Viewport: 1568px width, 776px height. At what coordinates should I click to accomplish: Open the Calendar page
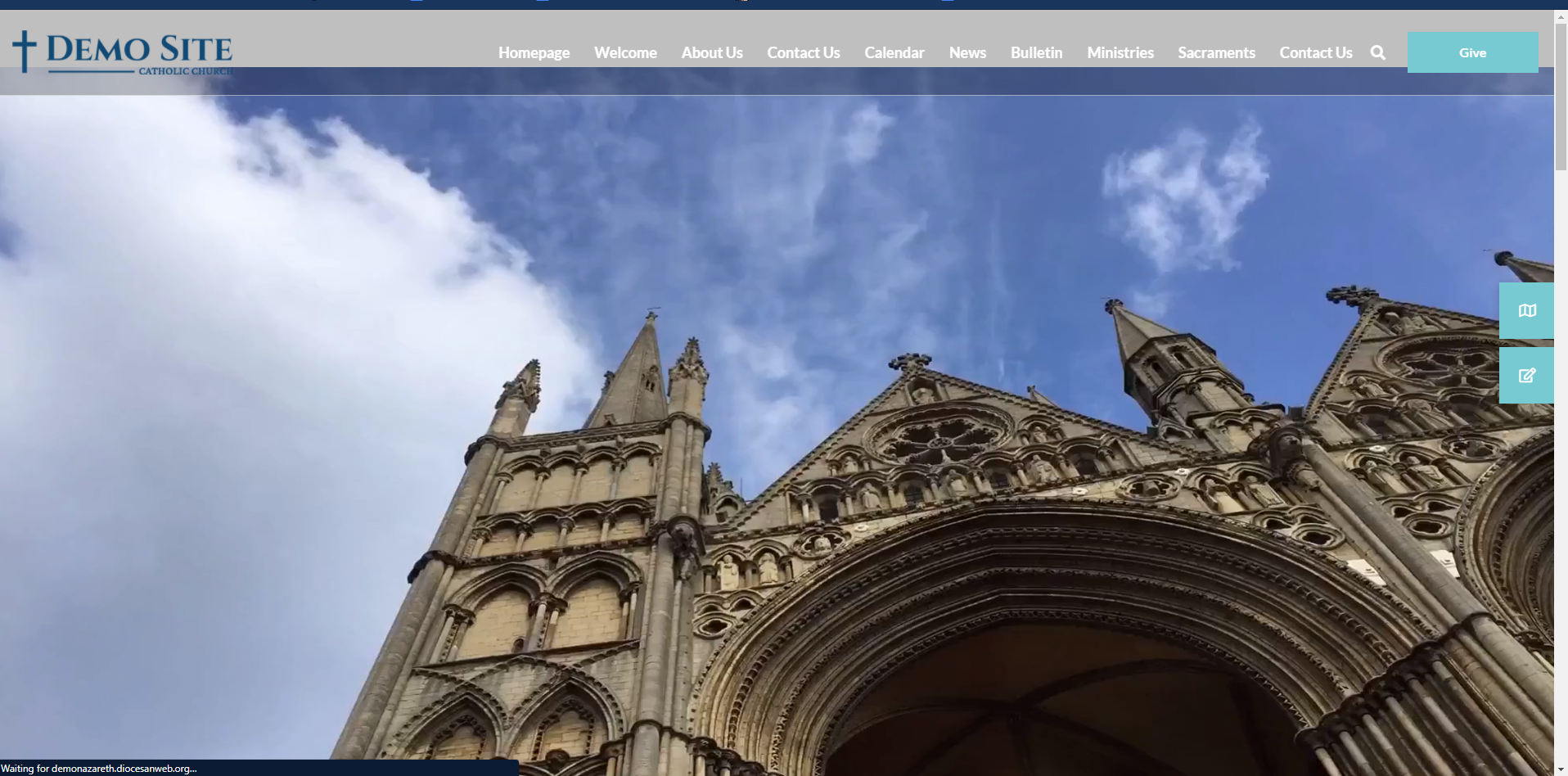894,52
